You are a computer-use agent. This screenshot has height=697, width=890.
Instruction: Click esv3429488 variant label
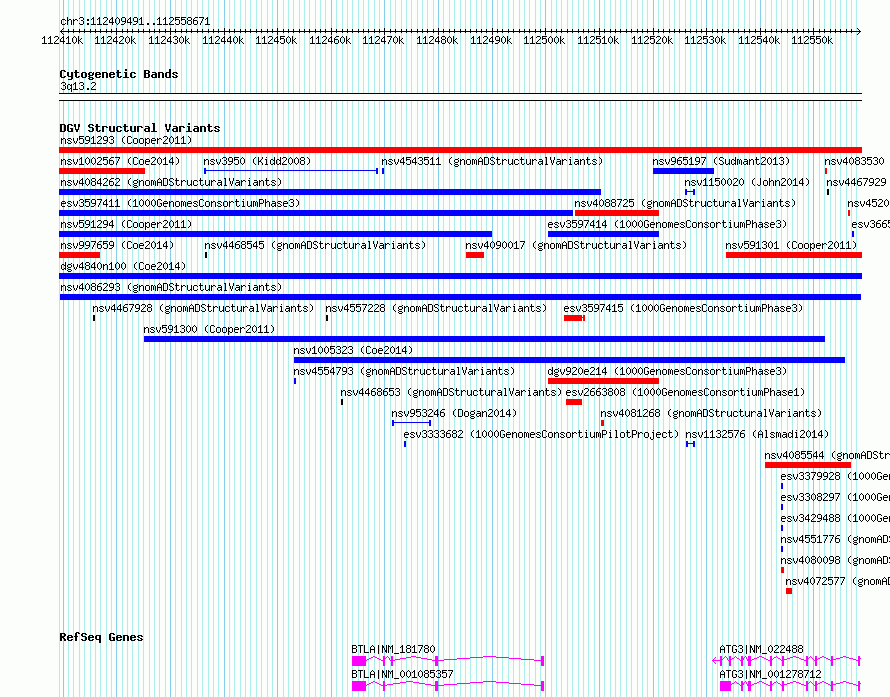835,518
